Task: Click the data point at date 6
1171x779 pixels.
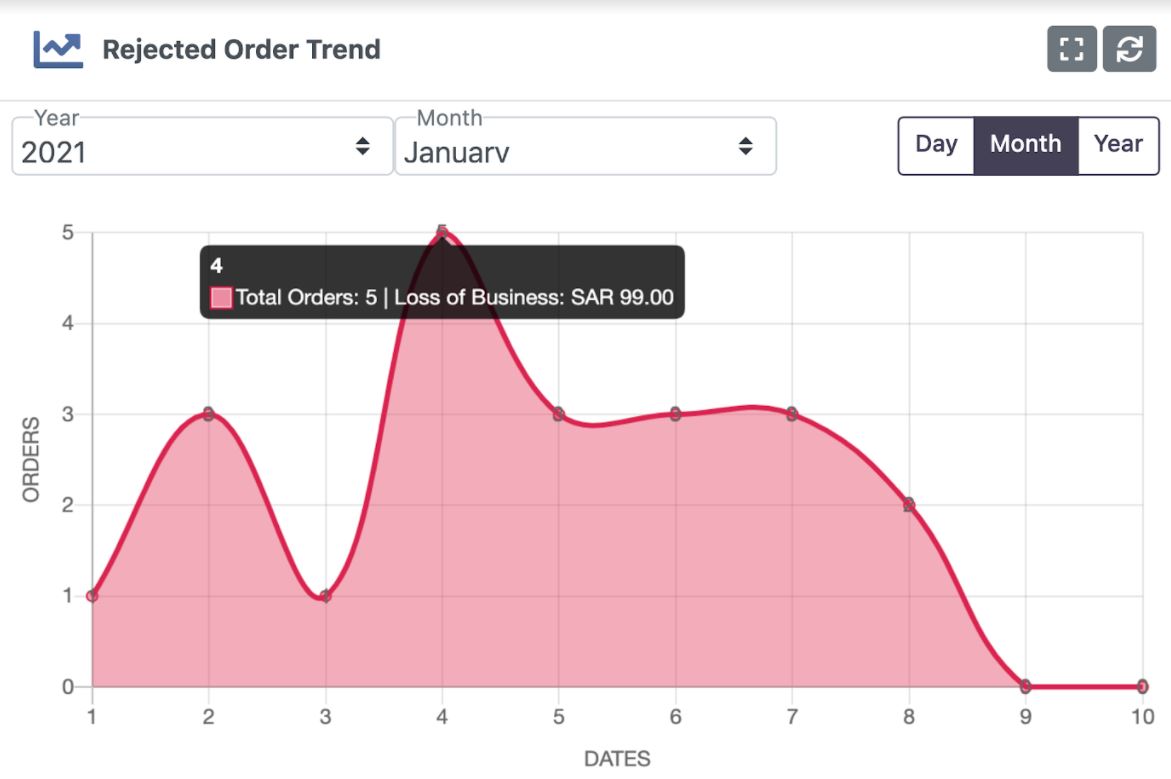Action: click(675, 414)
